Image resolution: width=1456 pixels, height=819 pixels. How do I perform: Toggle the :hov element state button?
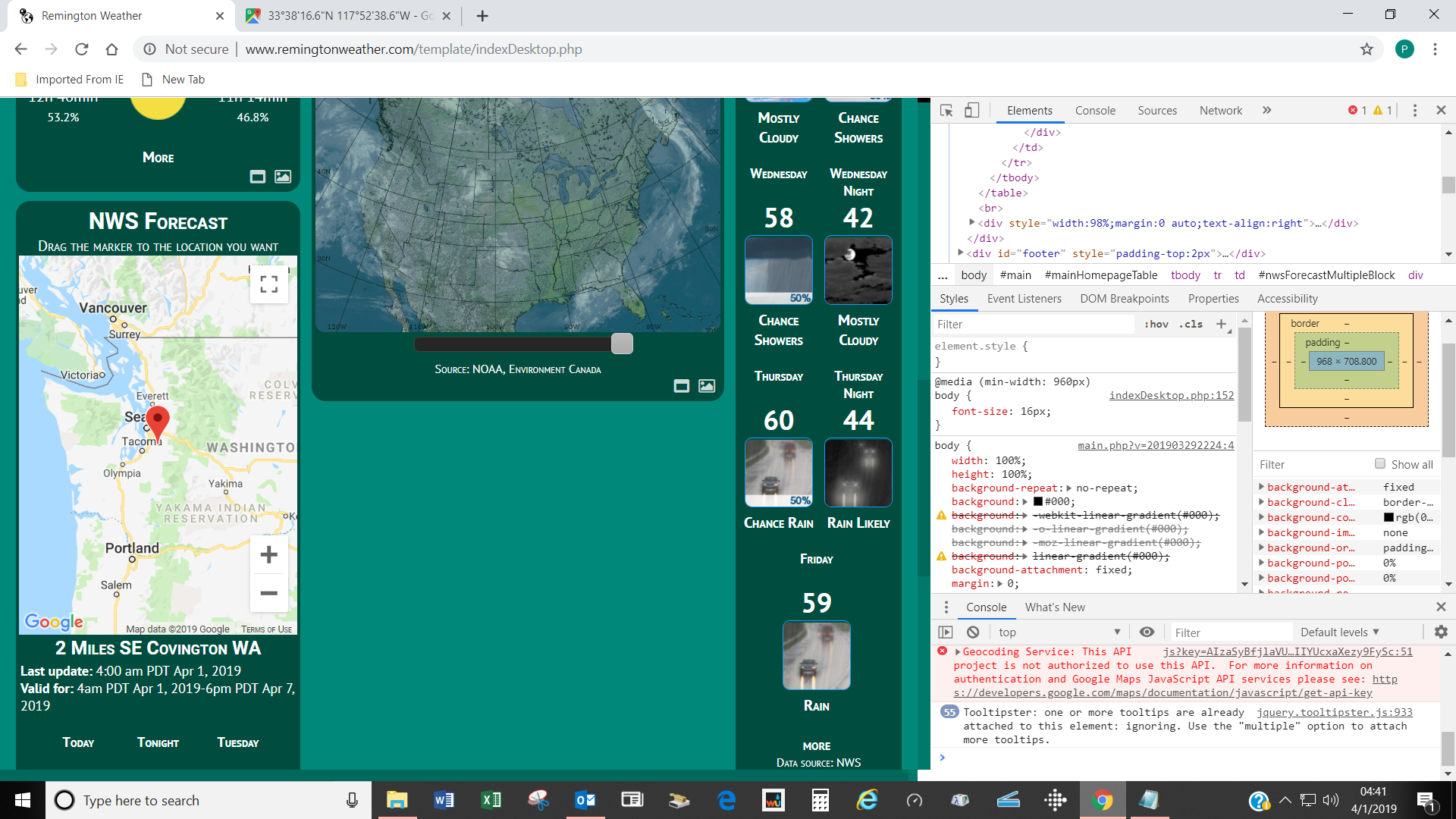tap(1156, 324)
